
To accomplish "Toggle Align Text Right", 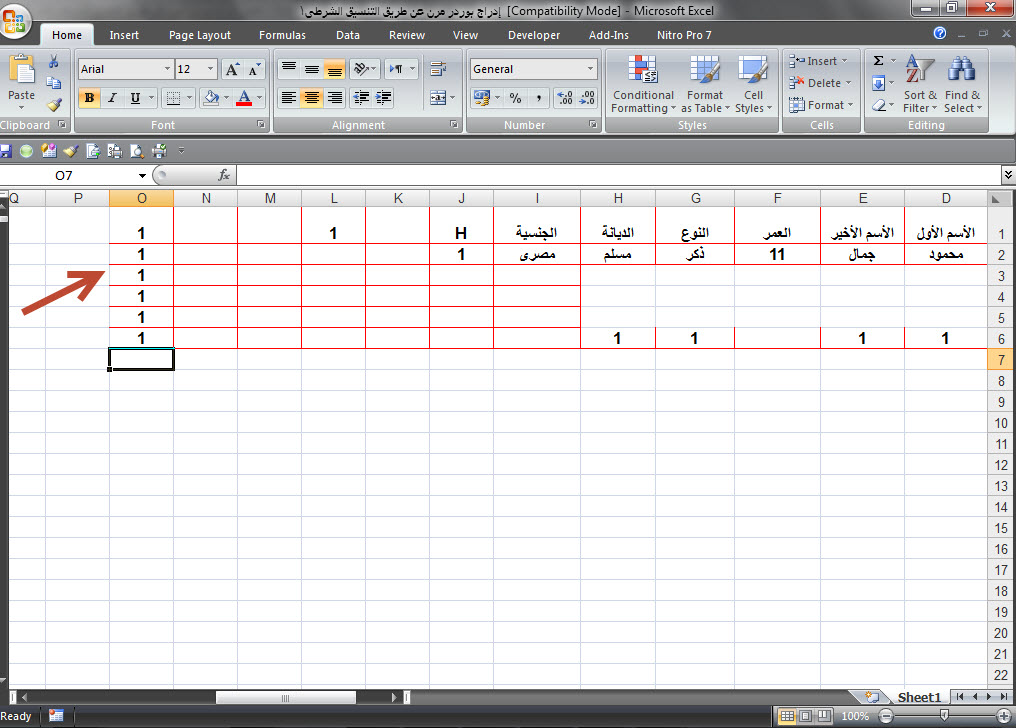I will click(334, 98).
